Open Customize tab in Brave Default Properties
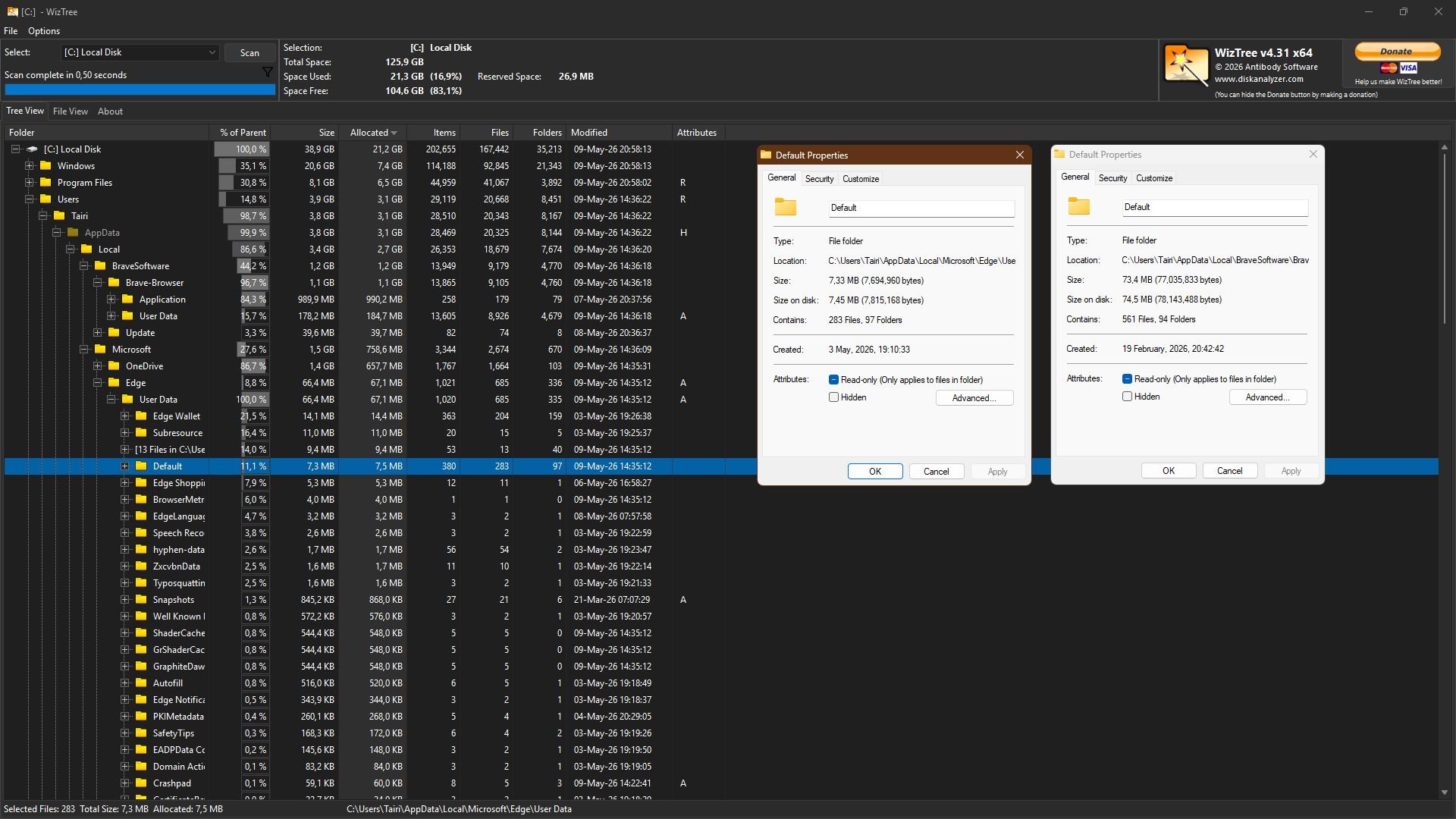The width and height of the screenshot is (1456, 819). tap(1154, 178)
